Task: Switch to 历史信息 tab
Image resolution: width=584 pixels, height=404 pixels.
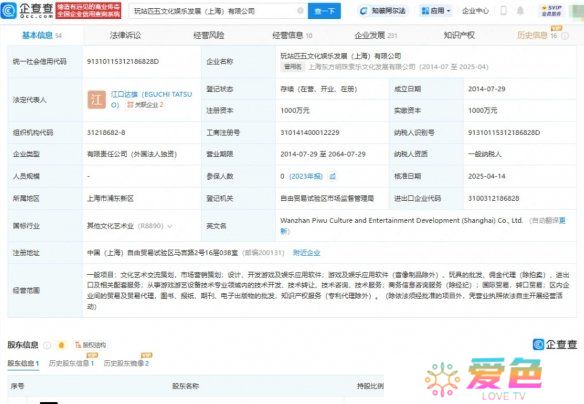Action: [537, 35]
